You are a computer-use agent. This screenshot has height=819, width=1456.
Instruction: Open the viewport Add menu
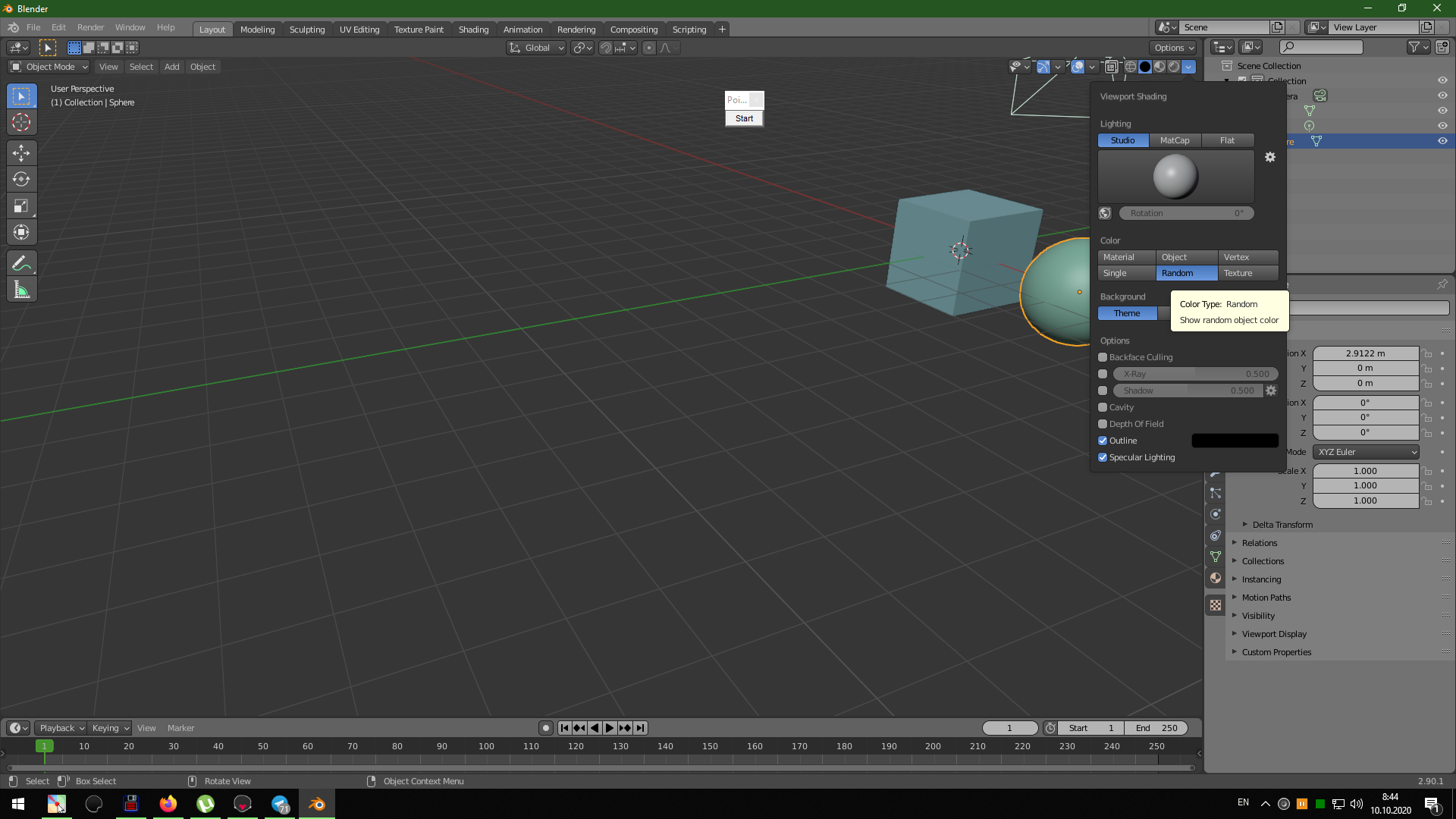pyautogui.click(x=172, y=67)
